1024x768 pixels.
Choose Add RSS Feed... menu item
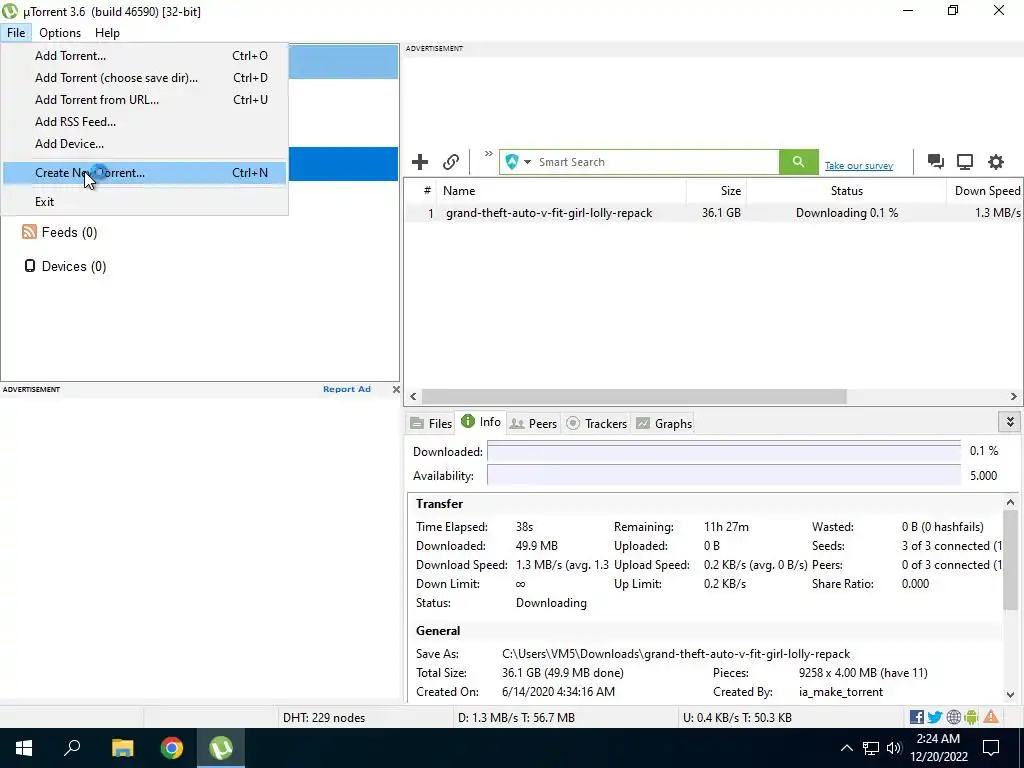tap(144, 122)
